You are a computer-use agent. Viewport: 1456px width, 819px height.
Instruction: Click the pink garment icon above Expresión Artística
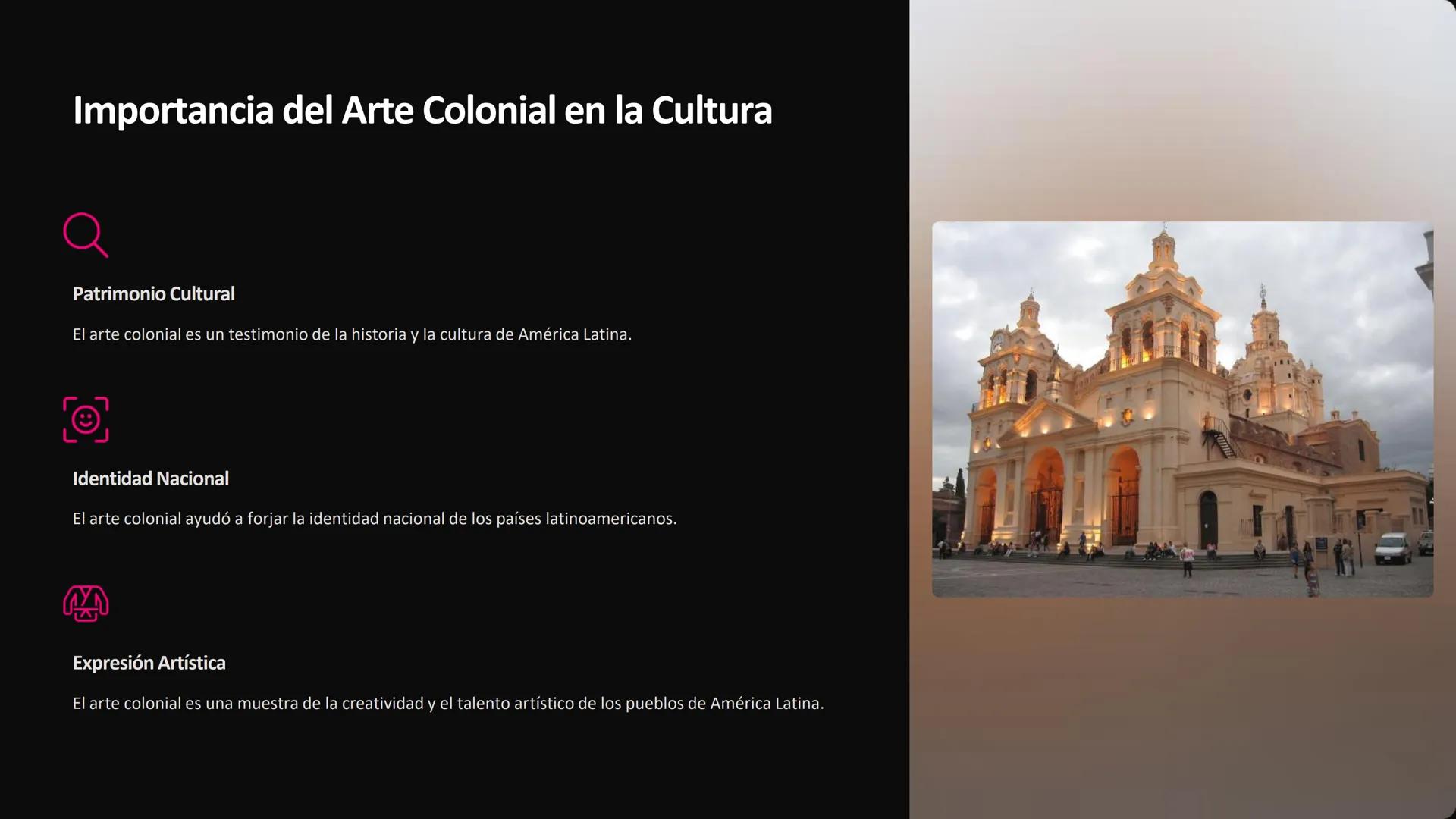[x=86, y=604]
